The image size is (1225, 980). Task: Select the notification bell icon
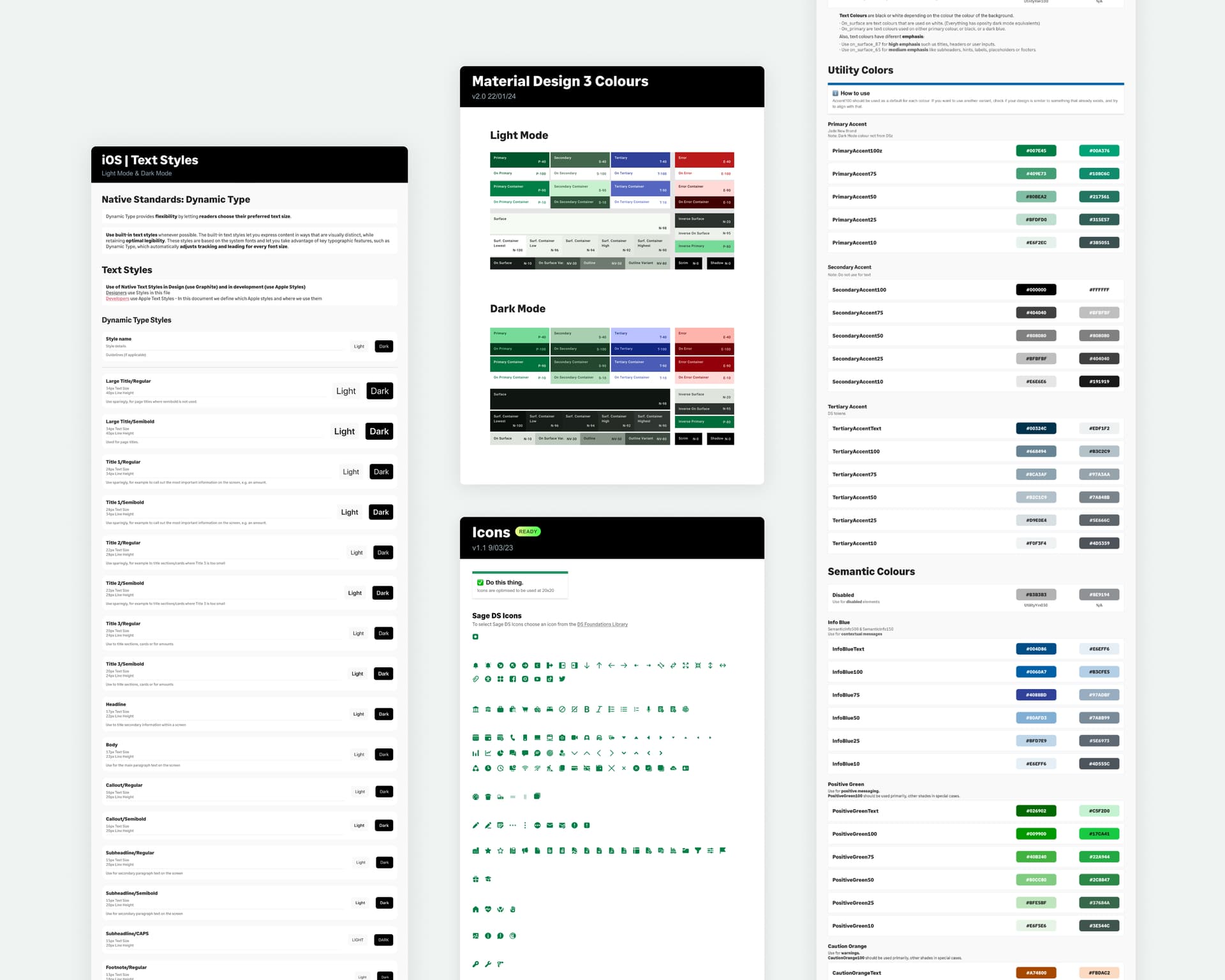[475, 665]
